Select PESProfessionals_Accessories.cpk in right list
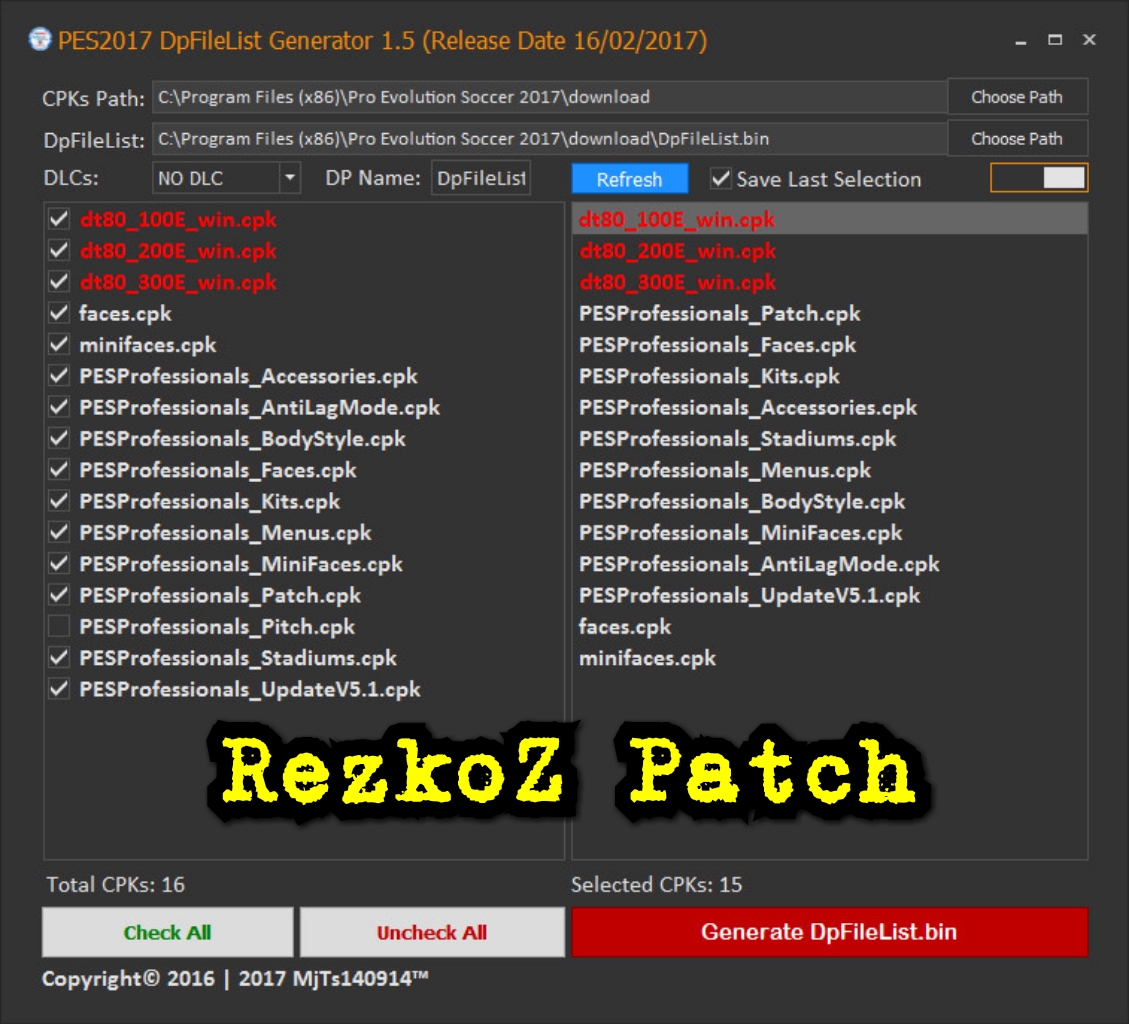Image resolution: width=1129 pixels, height=1024 pixels. pyautogui.click(x=829, y=407)
